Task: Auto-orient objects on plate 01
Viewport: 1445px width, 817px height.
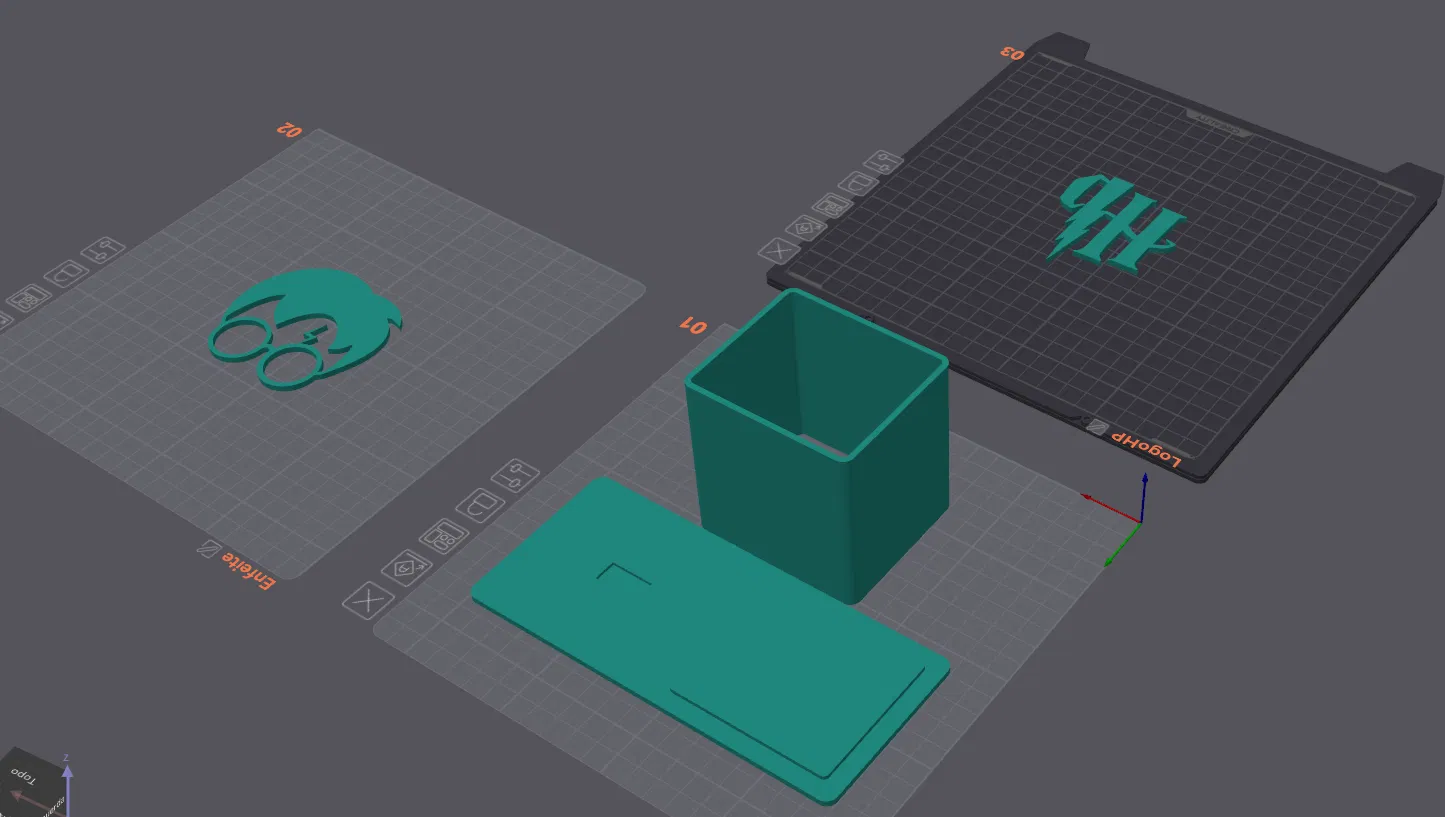Action: pyautogui.click(x=405, y=568)
